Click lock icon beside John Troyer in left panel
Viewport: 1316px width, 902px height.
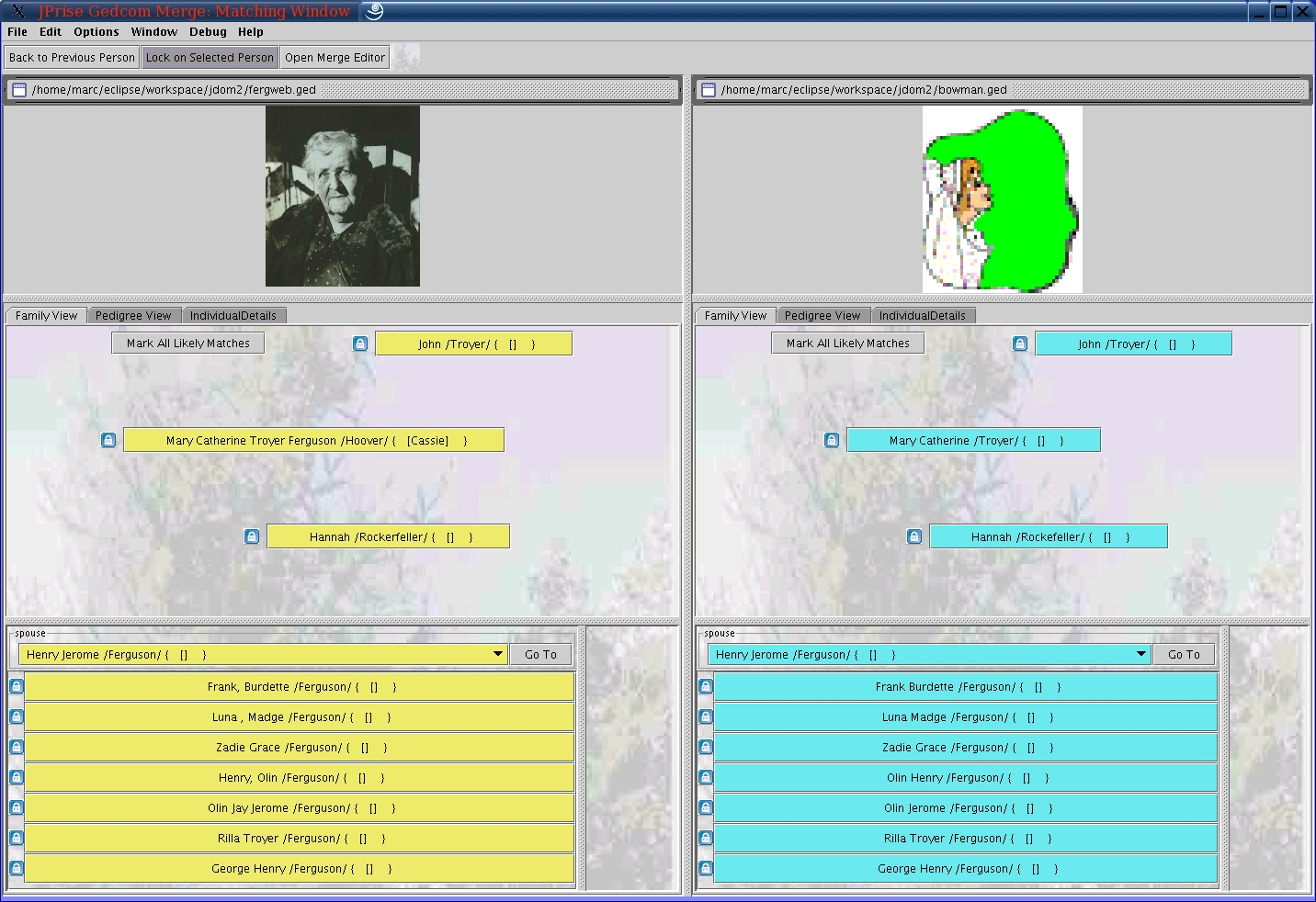click(x=360, y=344)
